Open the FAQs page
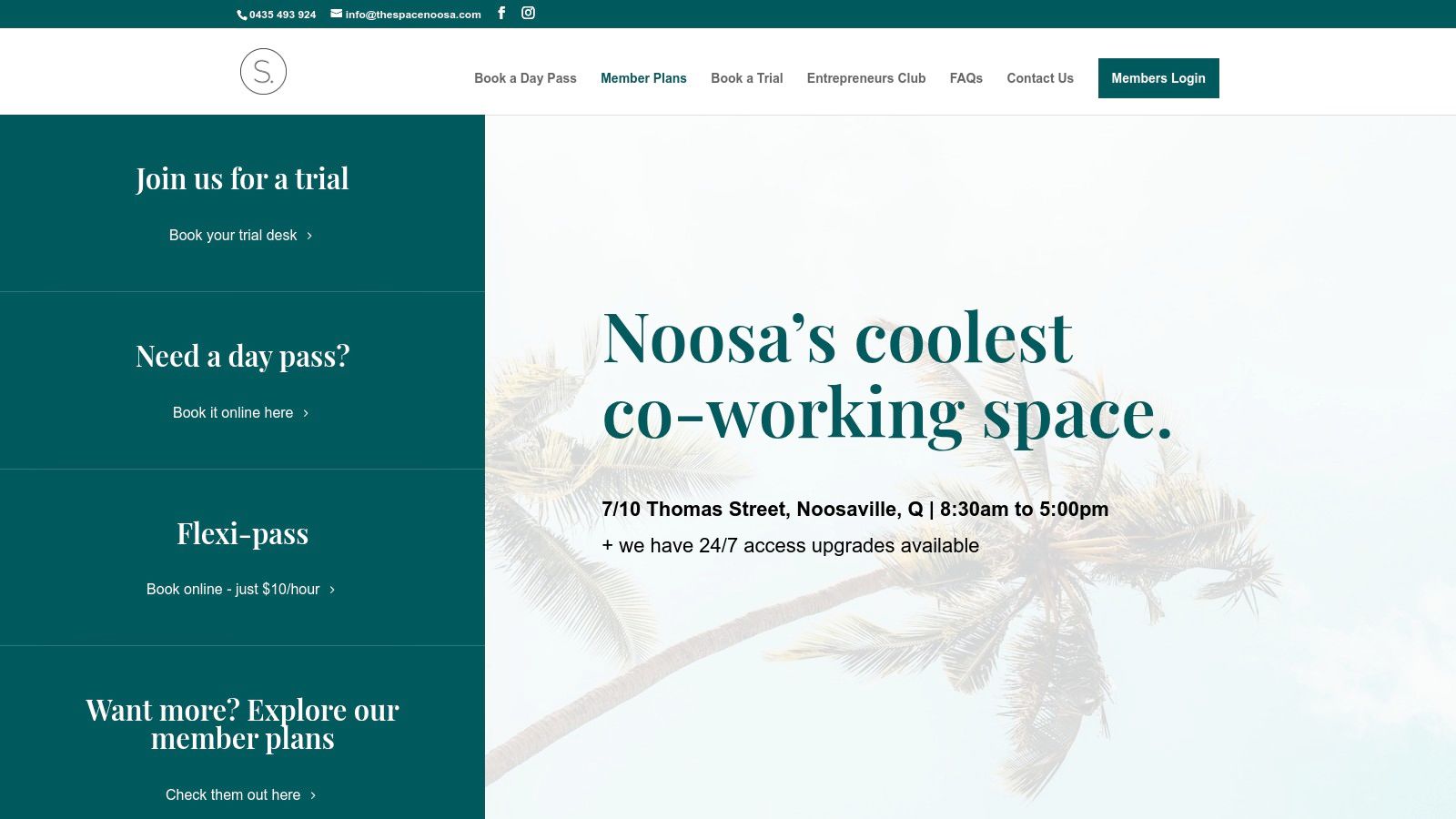 tap(966, 78)
